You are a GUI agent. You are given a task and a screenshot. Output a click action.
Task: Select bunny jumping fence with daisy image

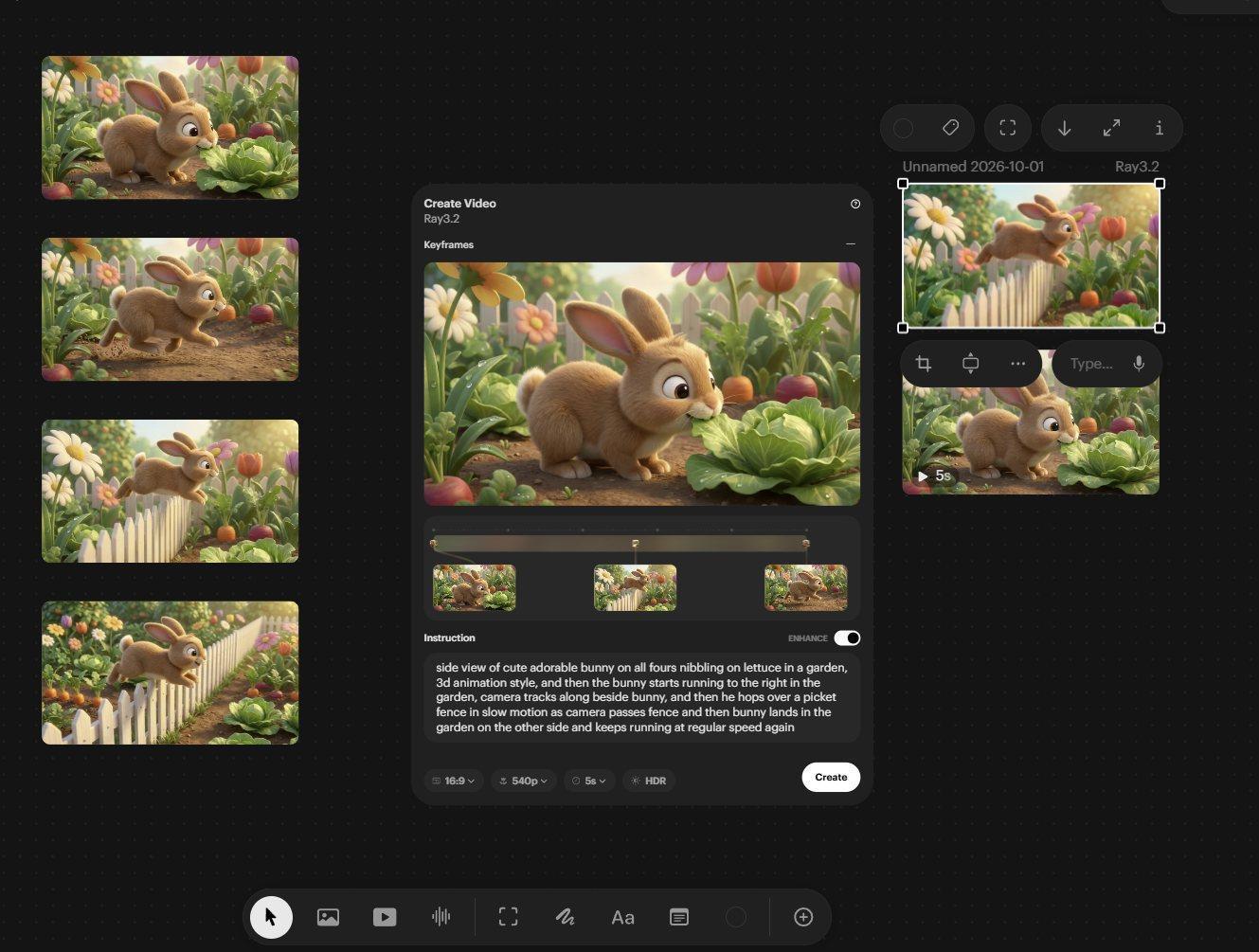coord(171,492)
